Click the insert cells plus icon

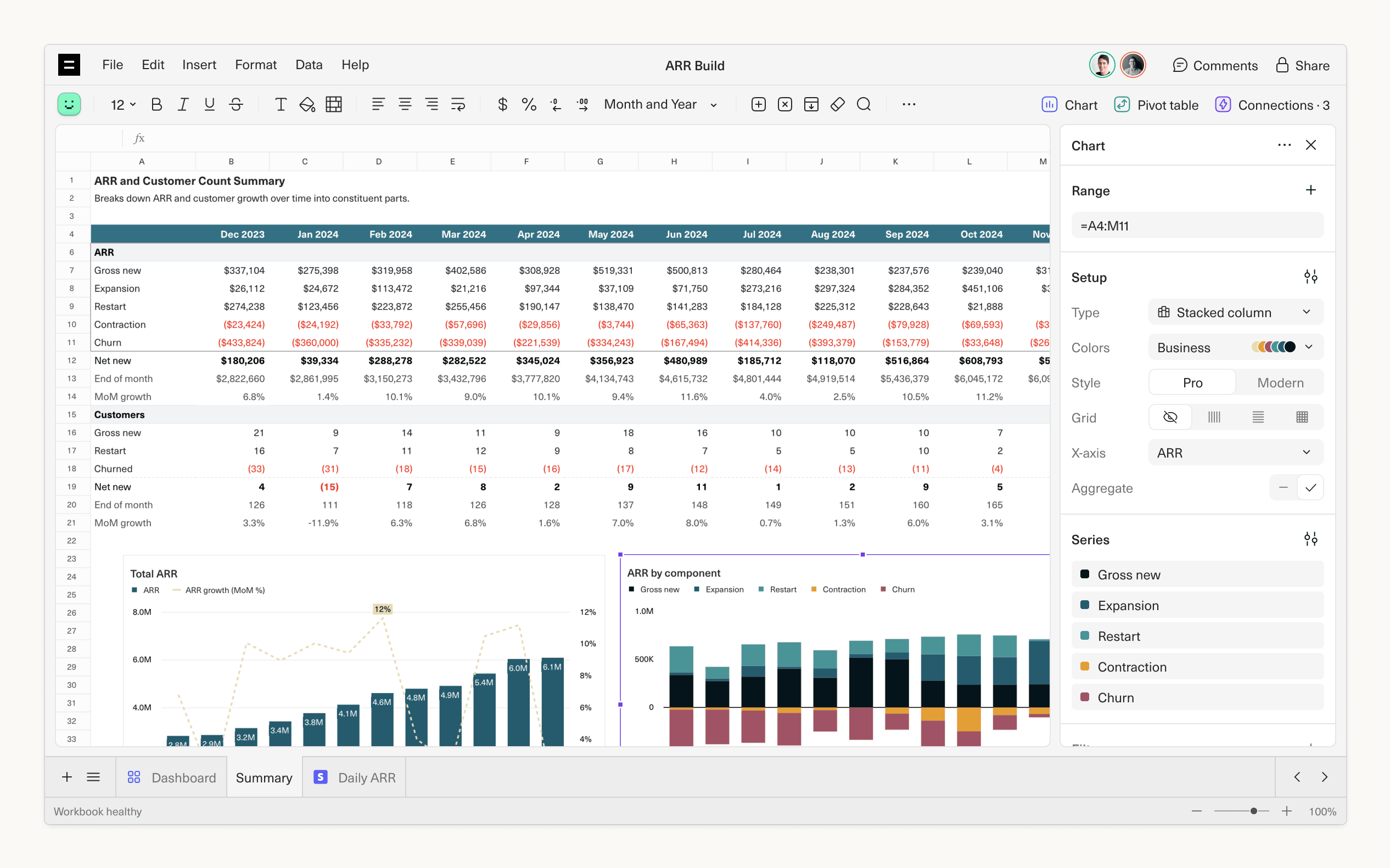pyautogui.click(x=758, y=104)
